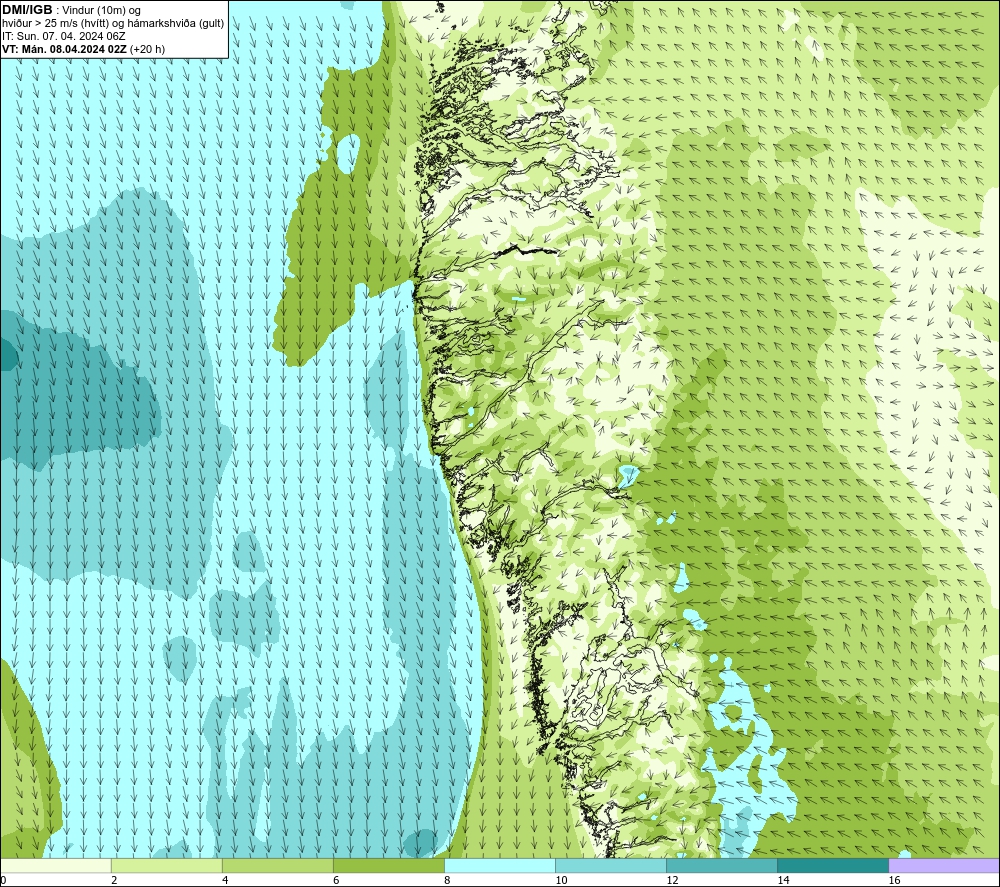Click the teal 12–14 legend swatch

tap(721, 866)
